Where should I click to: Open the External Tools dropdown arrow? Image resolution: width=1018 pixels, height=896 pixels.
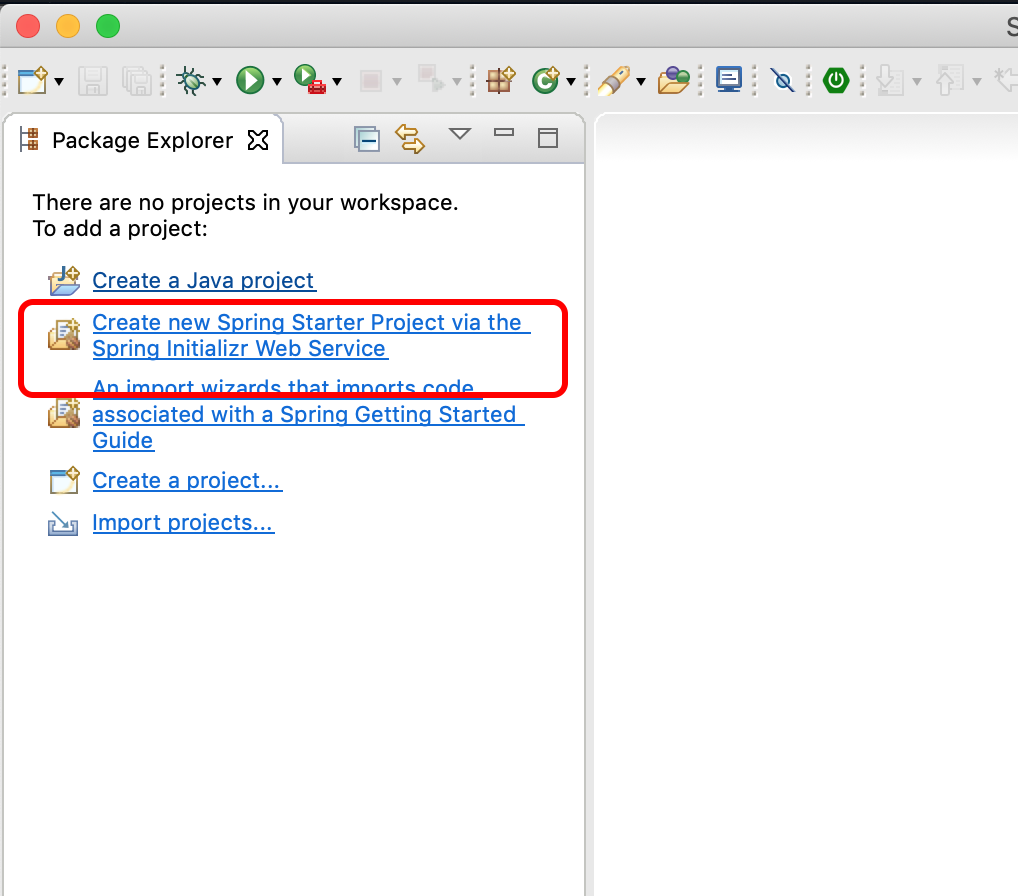[337, 82]
